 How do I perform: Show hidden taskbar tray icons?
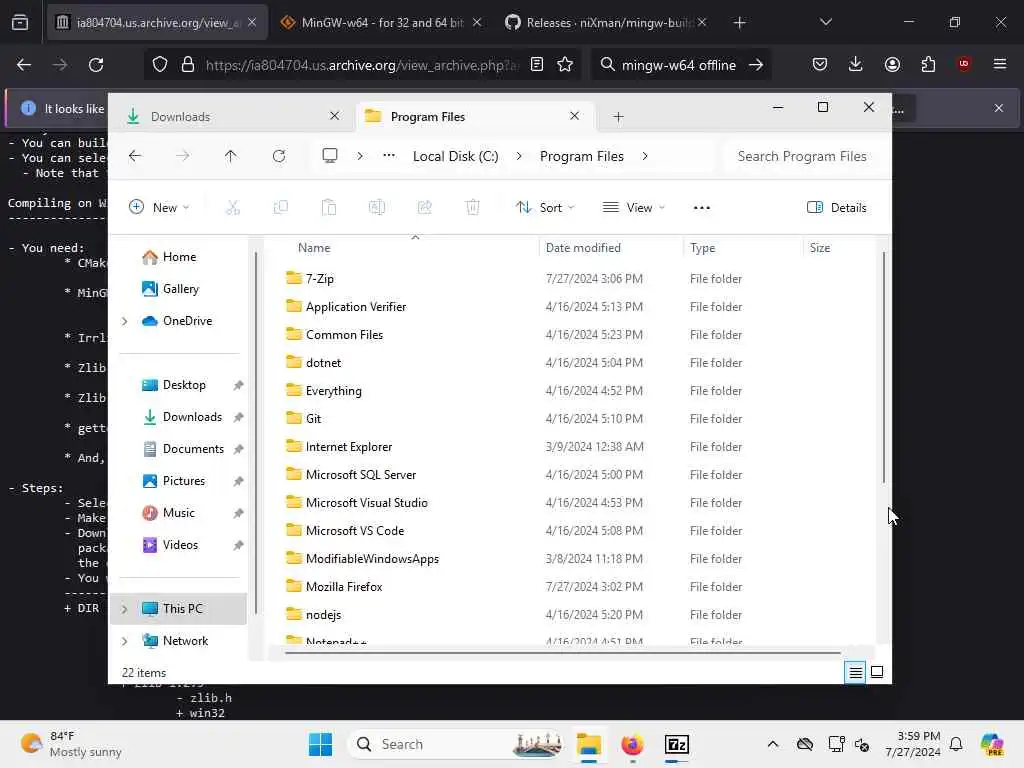(773, 744)
